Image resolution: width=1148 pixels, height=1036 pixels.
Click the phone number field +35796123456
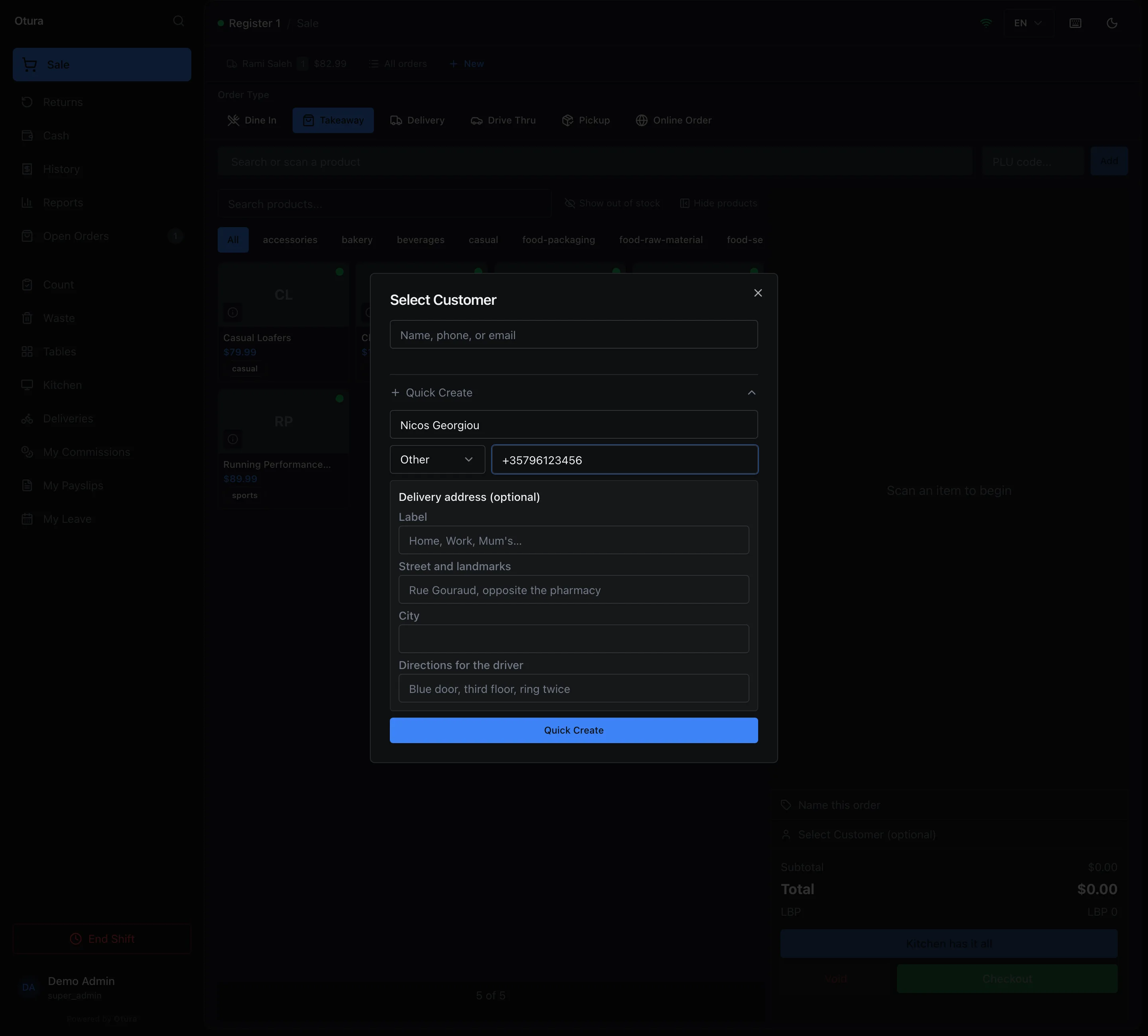pyautogui.click(x=625, y=459)
